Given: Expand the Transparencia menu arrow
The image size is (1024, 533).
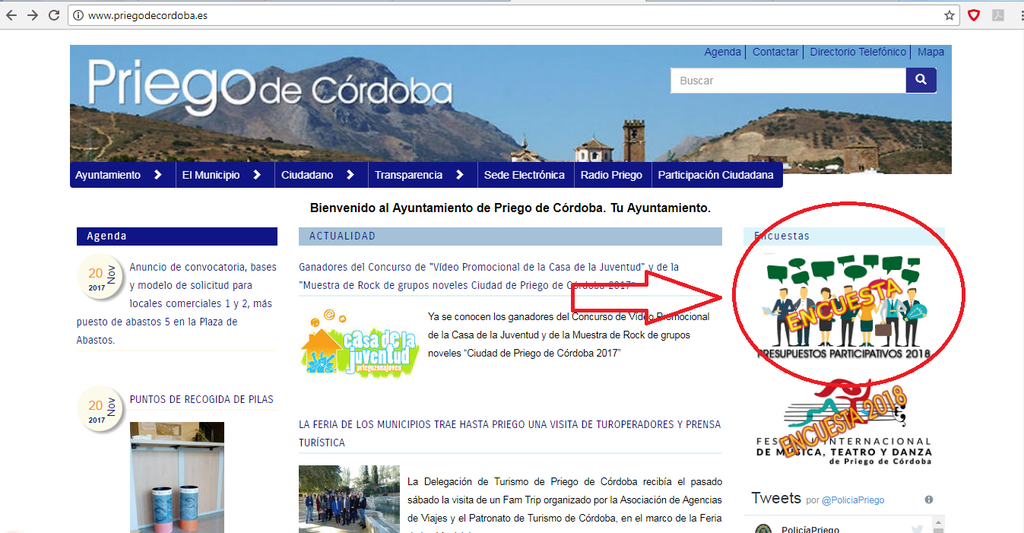Looking at the screenshot, I should pyautogui.click(x=459, y=175).
